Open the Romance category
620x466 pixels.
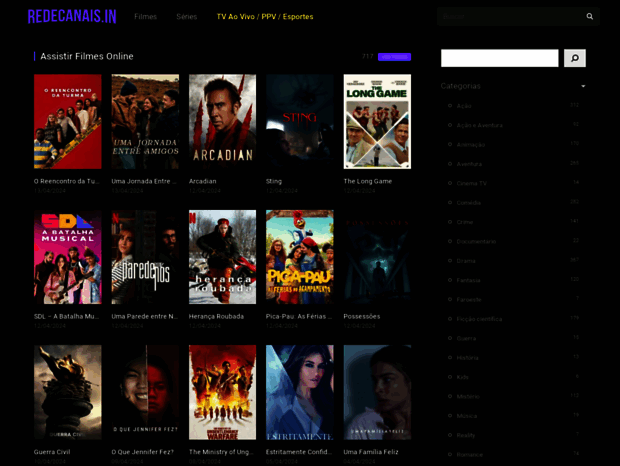pos(470,455)
